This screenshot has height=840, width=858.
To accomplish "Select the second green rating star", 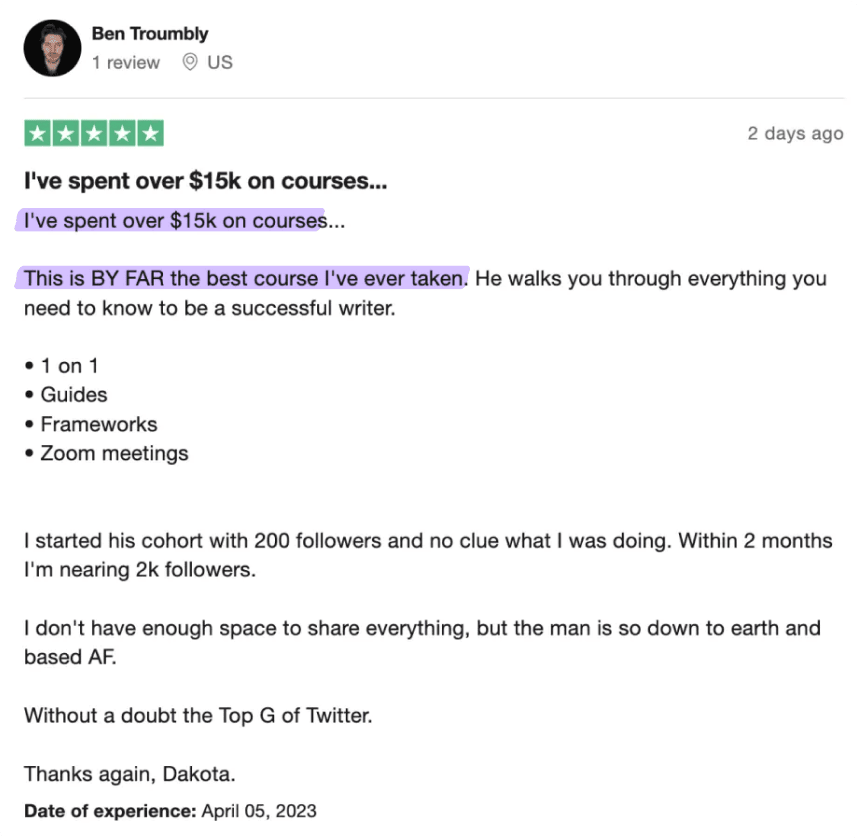I will (x=66, y=133).
